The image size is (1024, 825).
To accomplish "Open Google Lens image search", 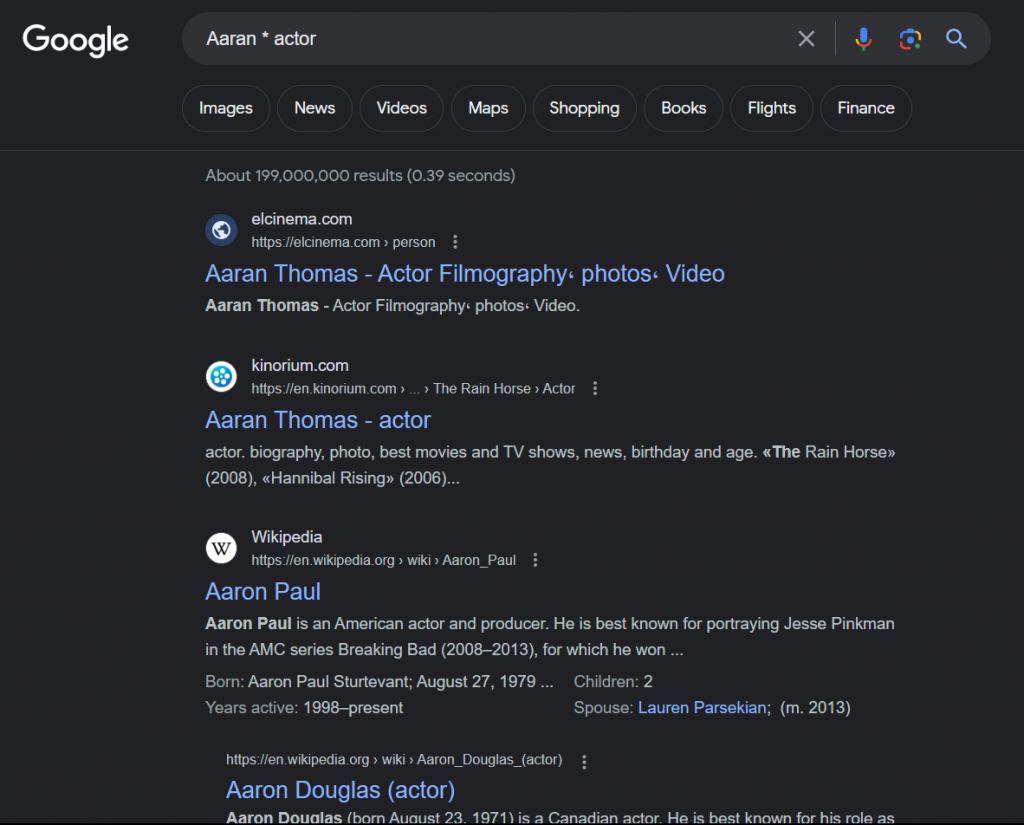I will tap(910, 39).
